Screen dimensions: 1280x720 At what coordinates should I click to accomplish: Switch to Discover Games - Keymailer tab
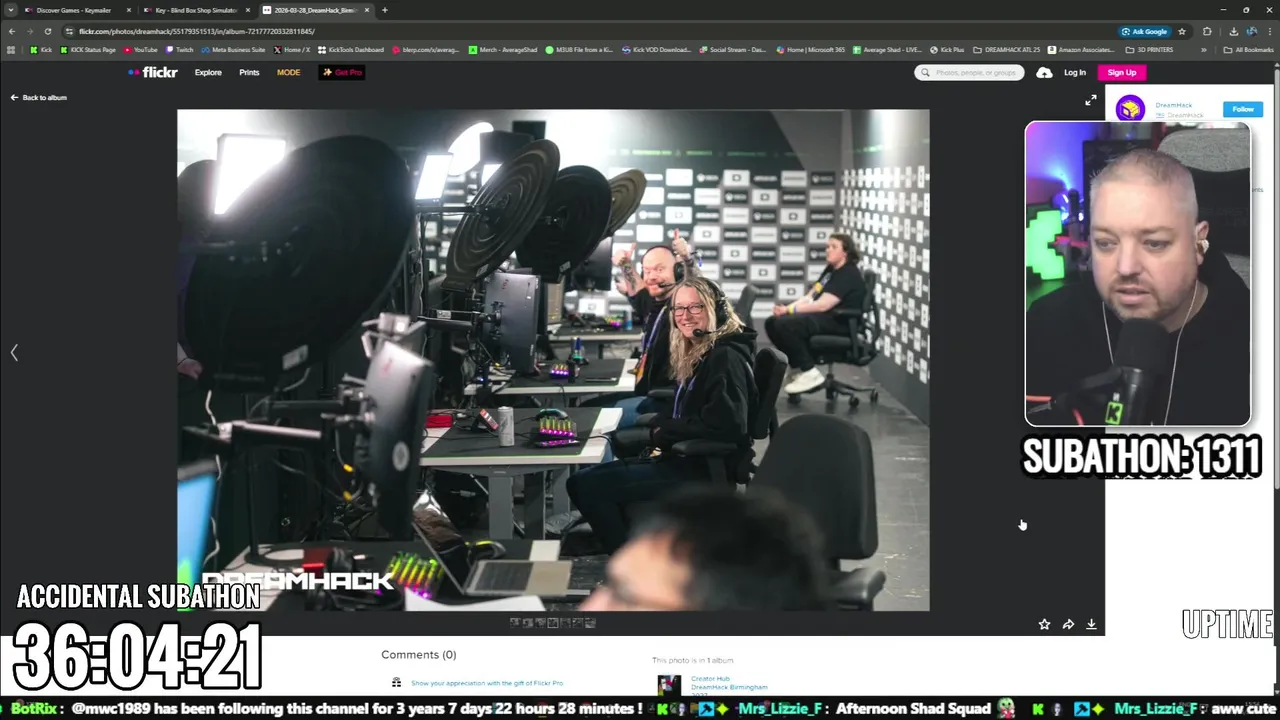tap(78, 10)
